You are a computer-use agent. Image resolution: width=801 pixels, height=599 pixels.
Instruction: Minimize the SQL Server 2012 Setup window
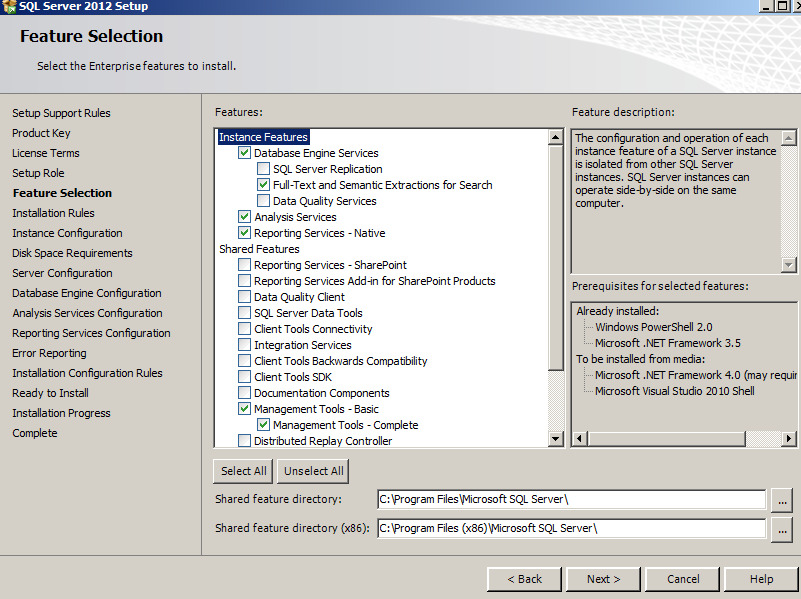click(x=766, y=6)
